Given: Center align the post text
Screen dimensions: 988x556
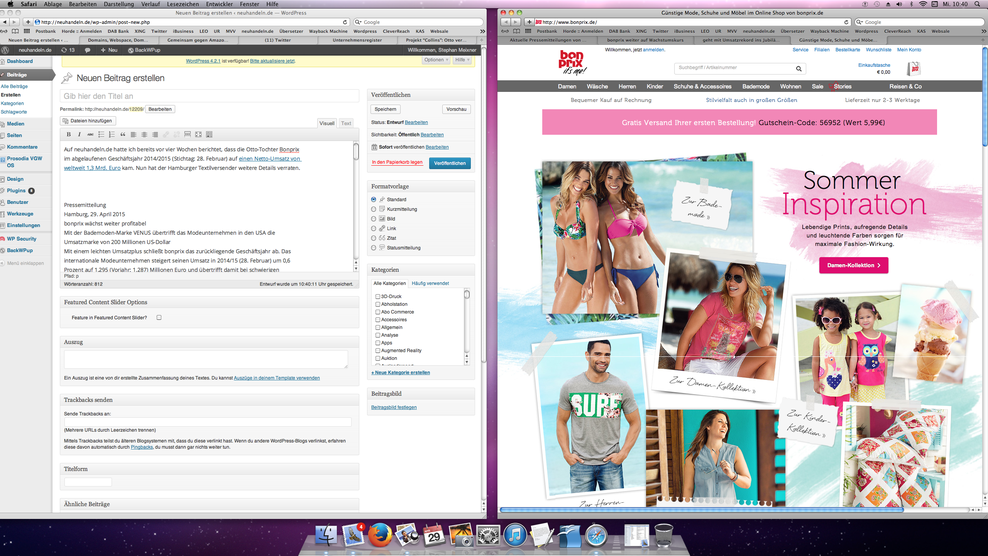Looking at the screenshot, I should pyautogui.click(x=144, y=134).
